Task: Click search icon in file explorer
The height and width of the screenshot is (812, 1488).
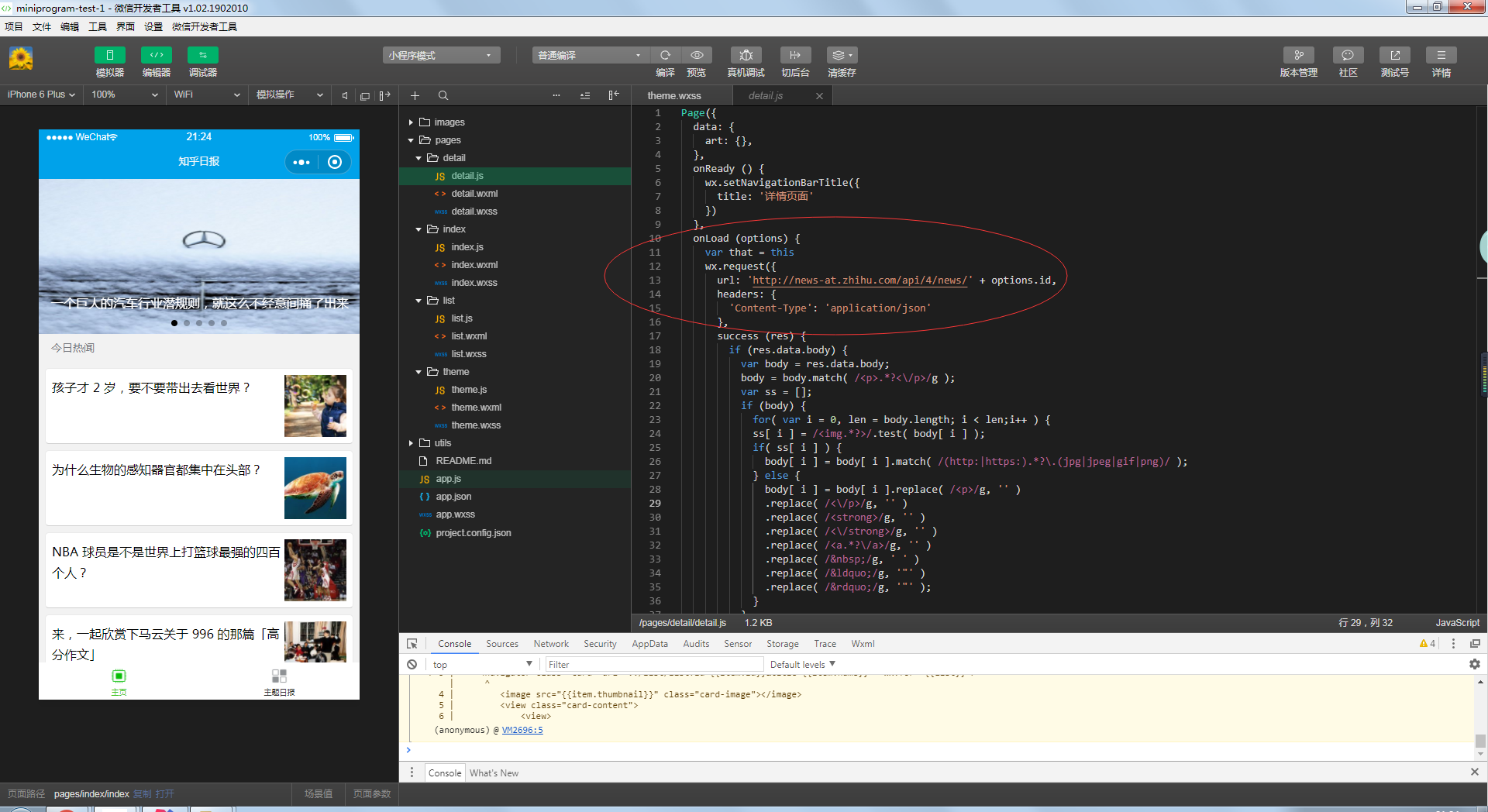Action: [x=443, y=95]
